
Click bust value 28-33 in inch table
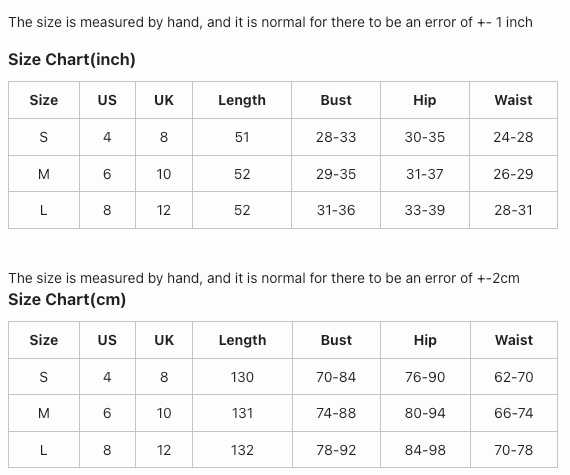click(336, 137)
